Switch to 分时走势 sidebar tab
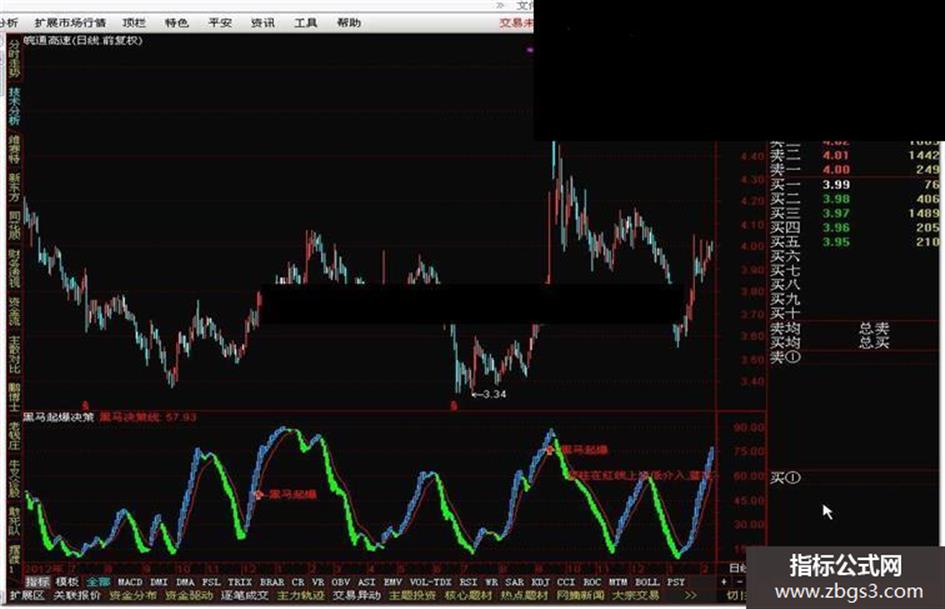This screenshot has width=945, height=609. click(14, 58)
